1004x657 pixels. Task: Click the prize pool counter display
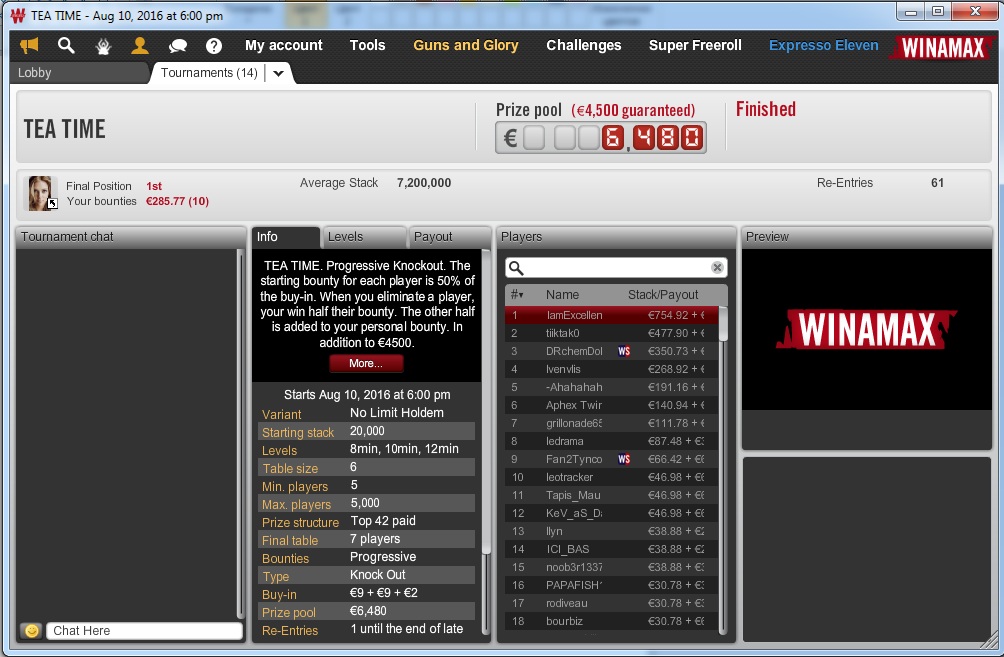pos(601,138)
